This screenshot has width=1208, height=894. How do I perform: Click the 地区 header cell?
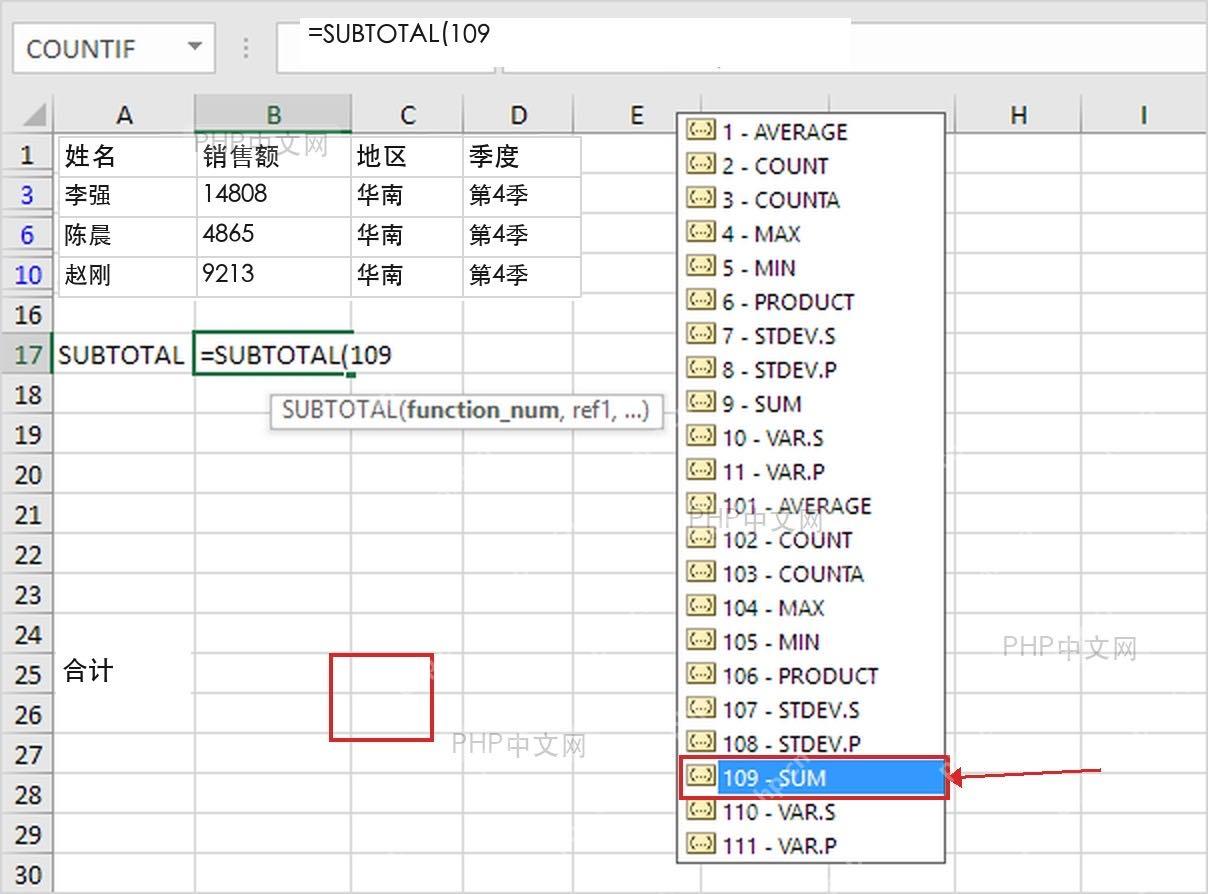pyautogui.click(x=407, y=157)
